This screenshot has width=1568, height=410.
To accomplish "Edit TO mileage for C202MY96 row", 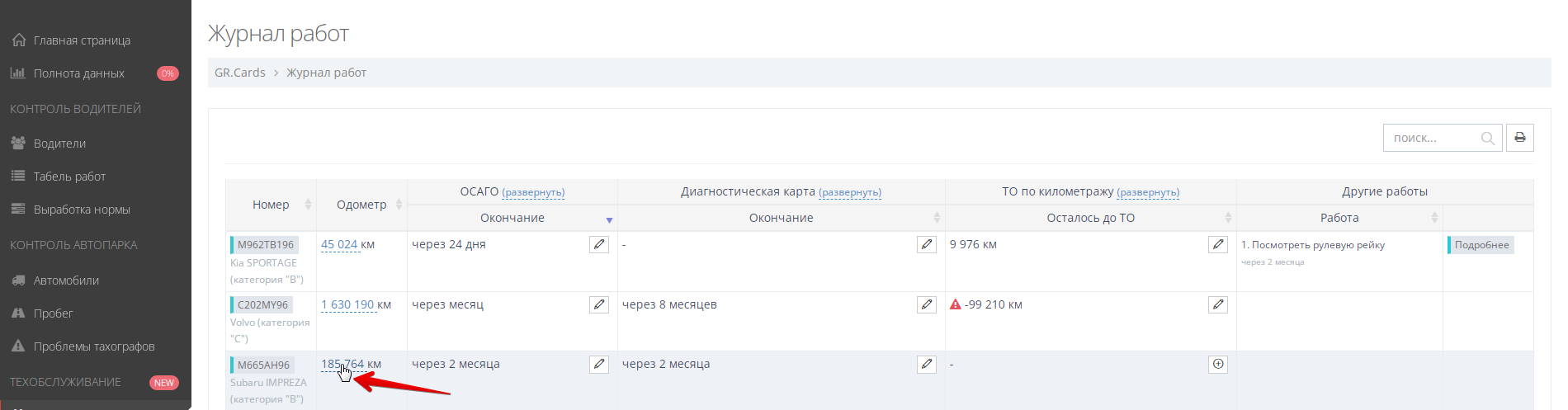I will pos(1218,304).
